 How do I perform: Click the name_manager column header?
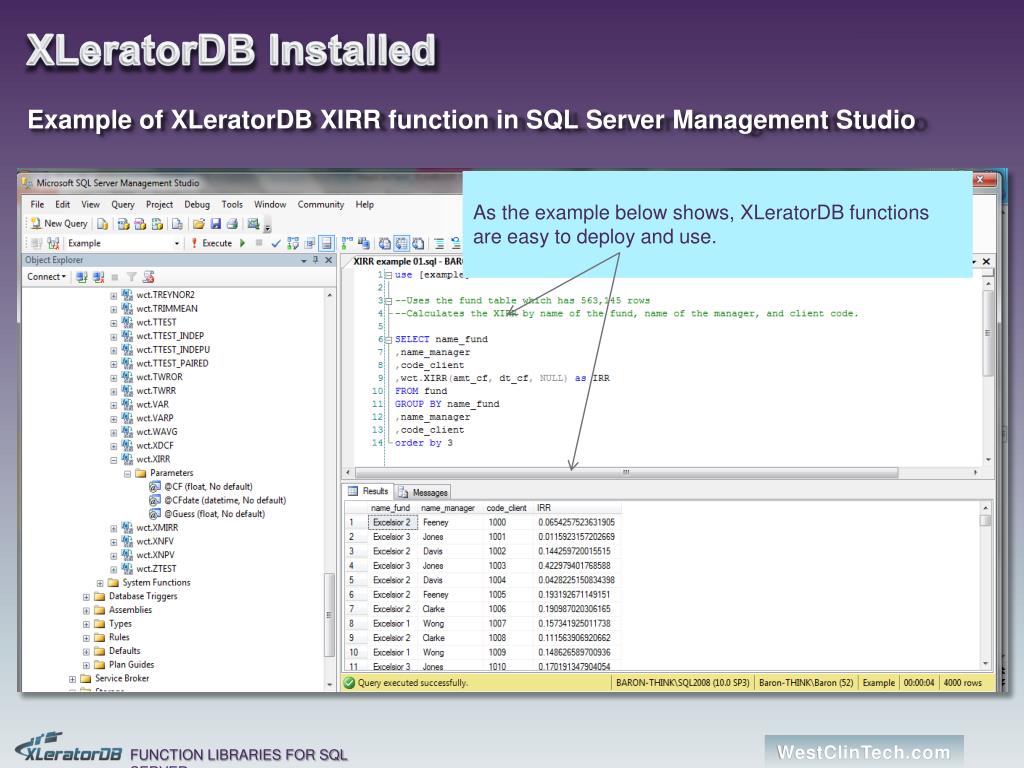point(447,507)
